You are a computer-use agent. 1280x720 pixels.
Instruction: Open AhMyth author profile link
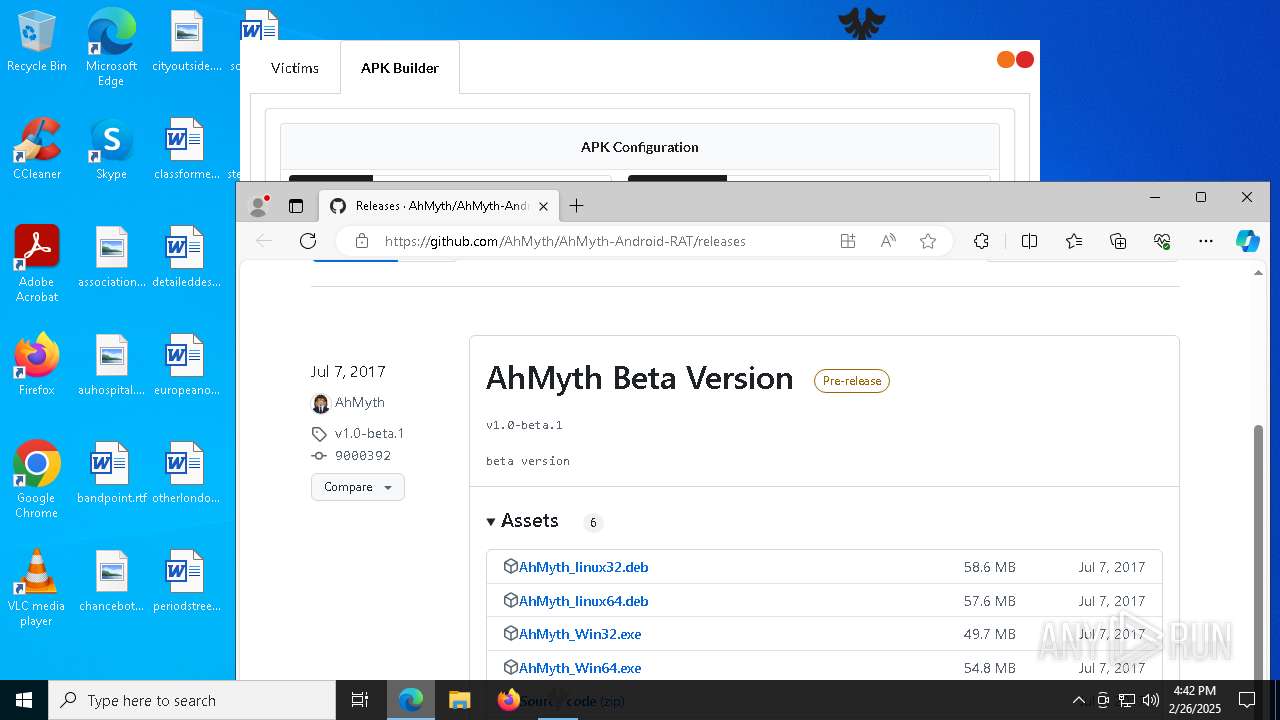click(360, 402)
